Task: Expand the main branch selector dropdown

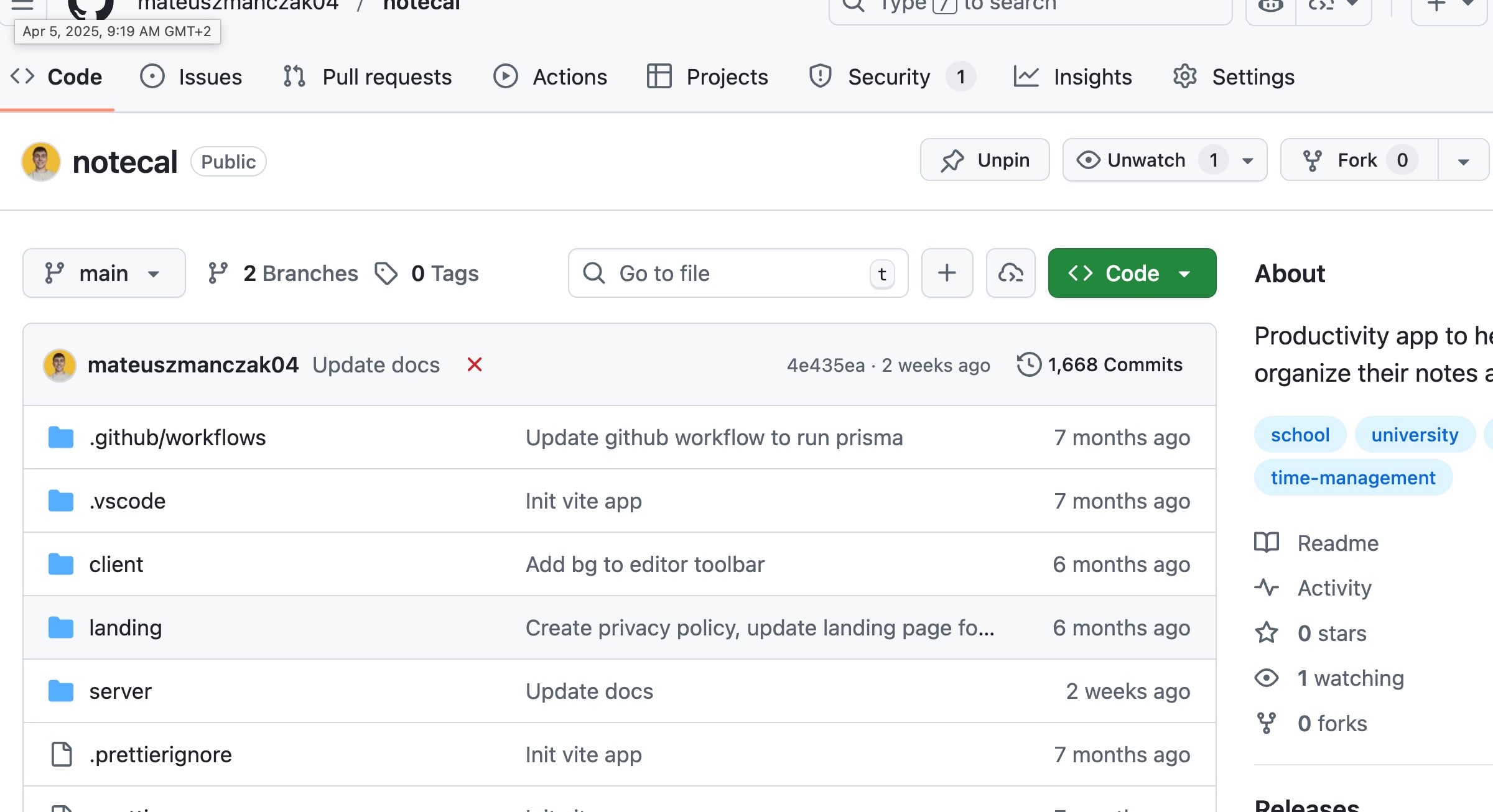Action: click(104, 273)
